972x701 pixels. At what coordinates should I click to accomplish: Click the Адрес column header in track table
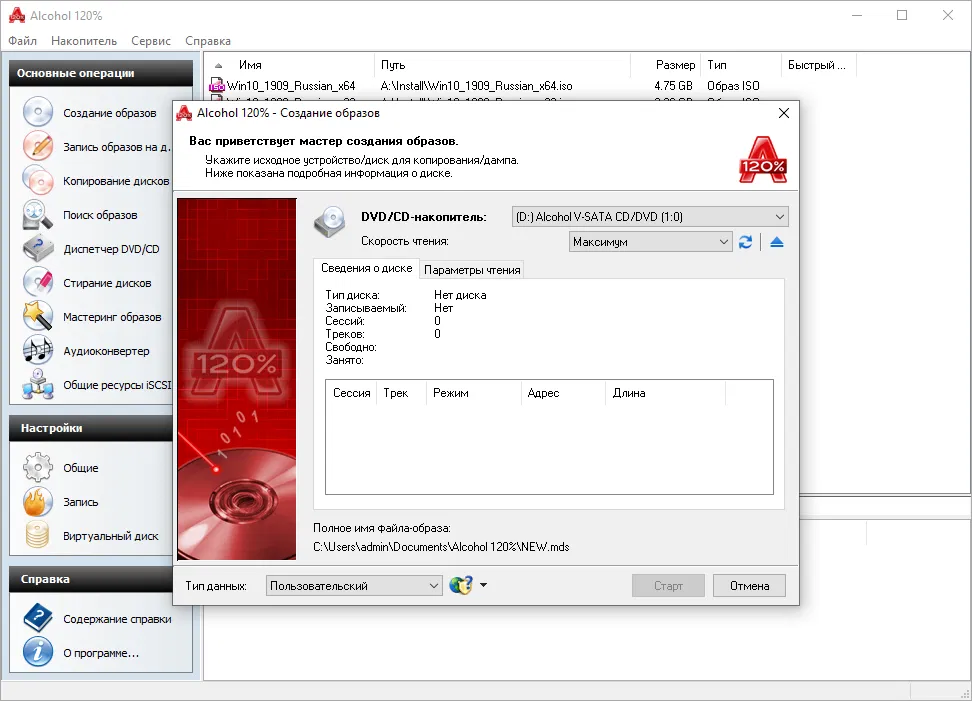[x=563, y=393]
